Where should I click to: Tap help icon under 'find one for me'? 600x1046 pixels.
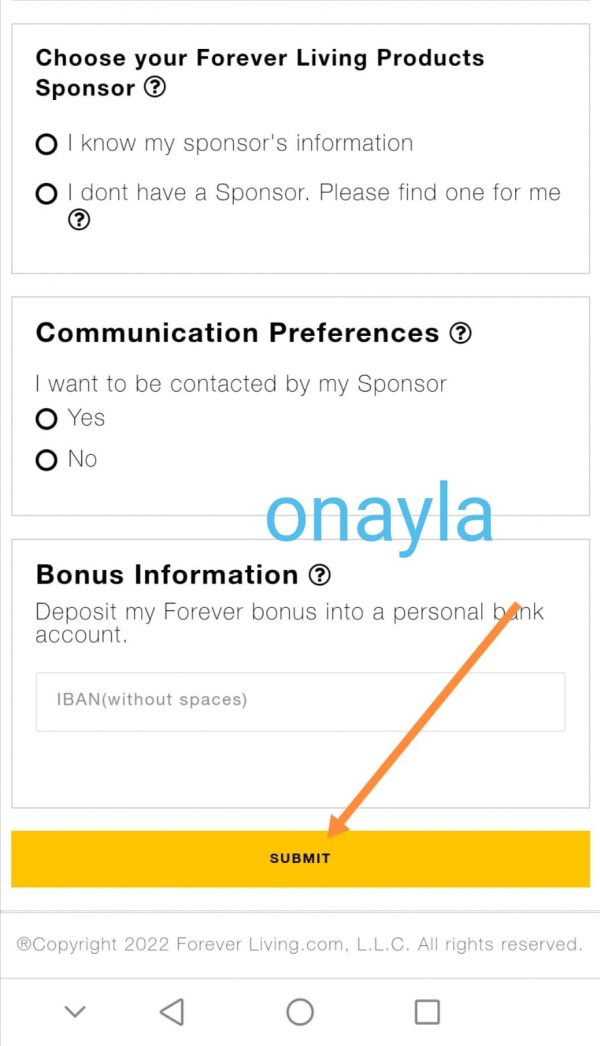tap(78, 221)
